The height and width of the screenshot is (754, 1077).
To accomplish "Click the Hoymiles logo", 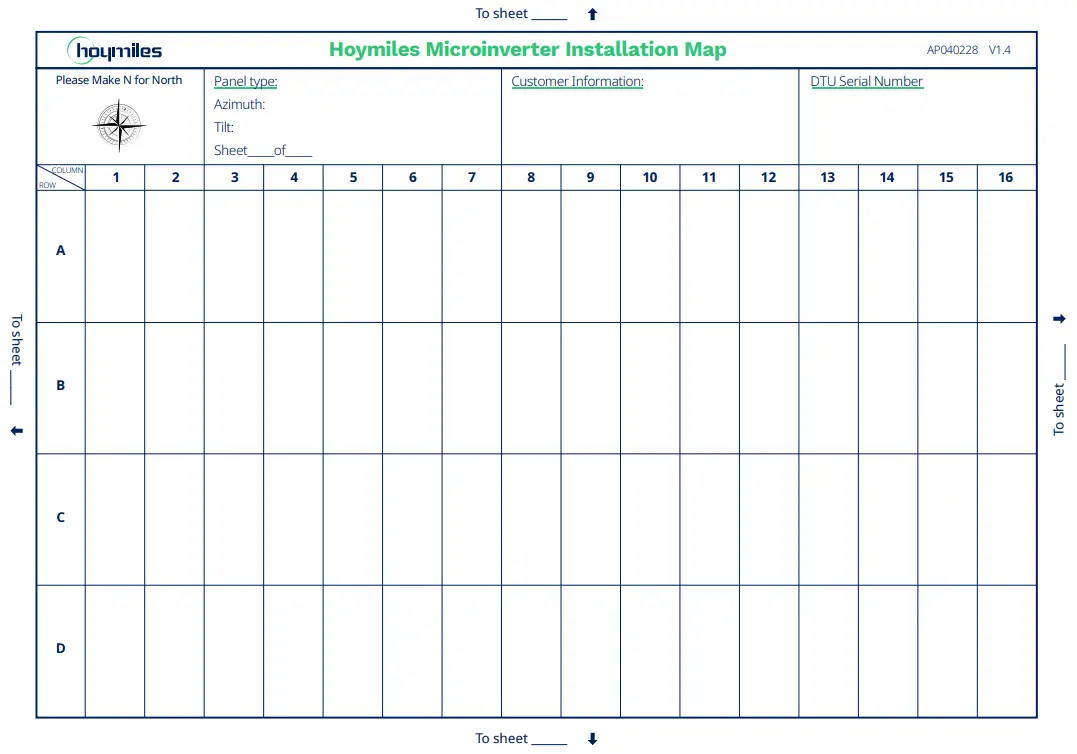I will coord(114,50).
